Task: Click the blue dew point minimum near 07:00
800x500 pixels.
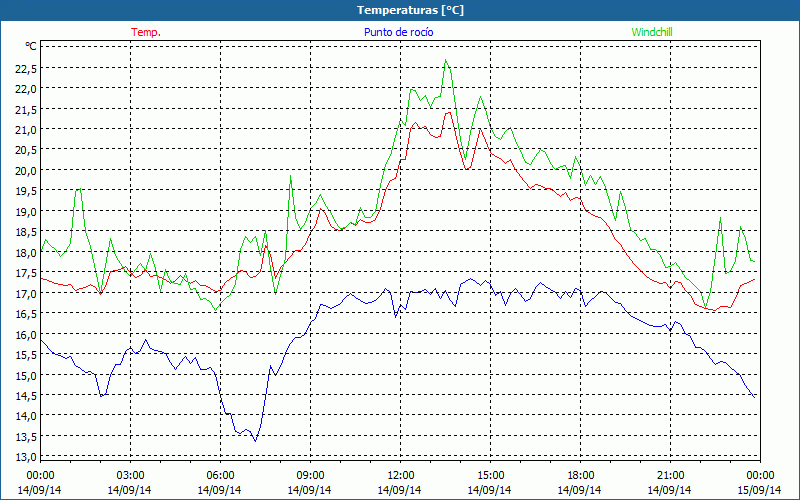Action: coord(255,441)
